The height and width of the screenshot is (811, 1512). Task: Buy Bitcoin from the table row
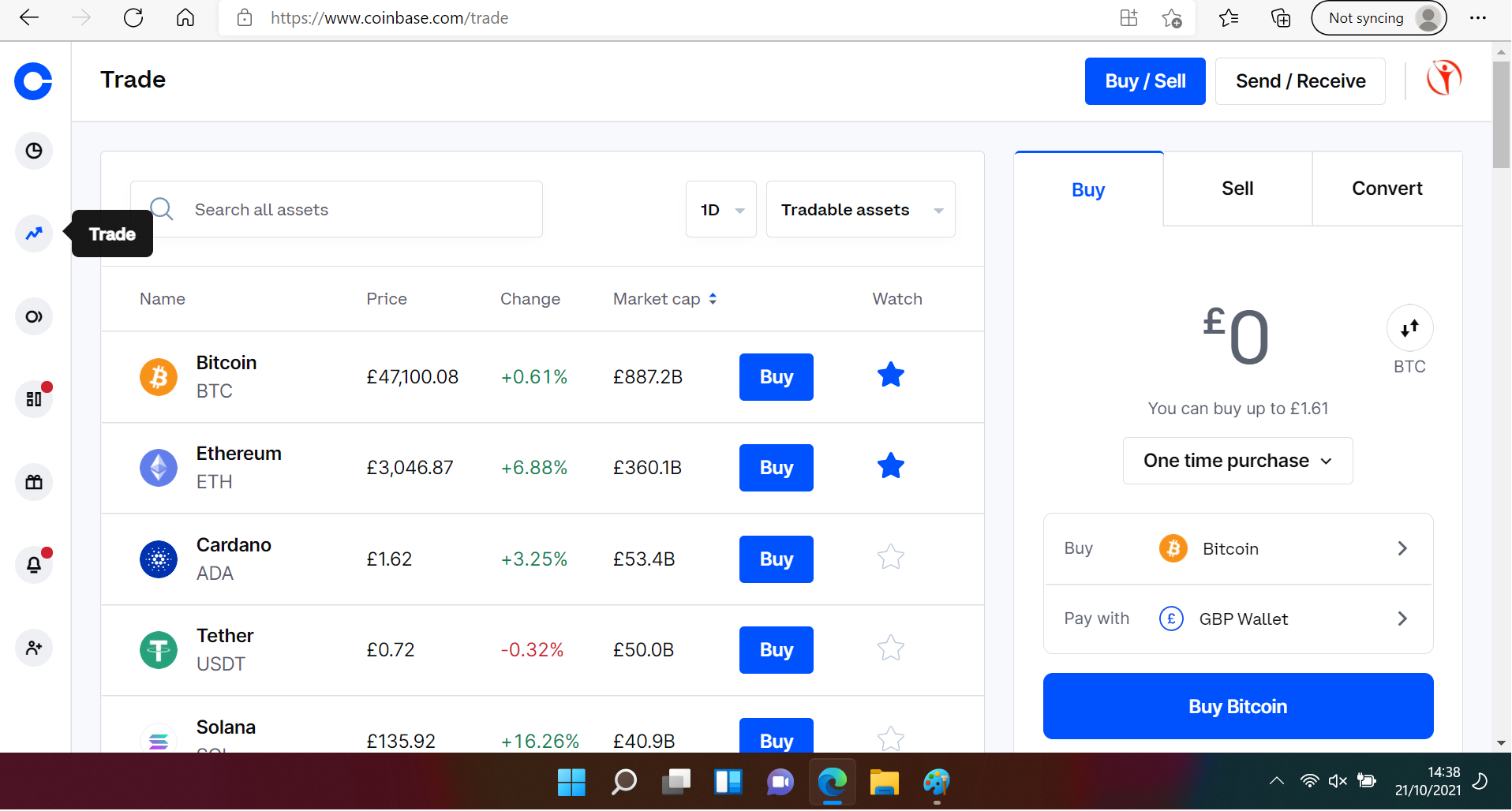(777, 377)
